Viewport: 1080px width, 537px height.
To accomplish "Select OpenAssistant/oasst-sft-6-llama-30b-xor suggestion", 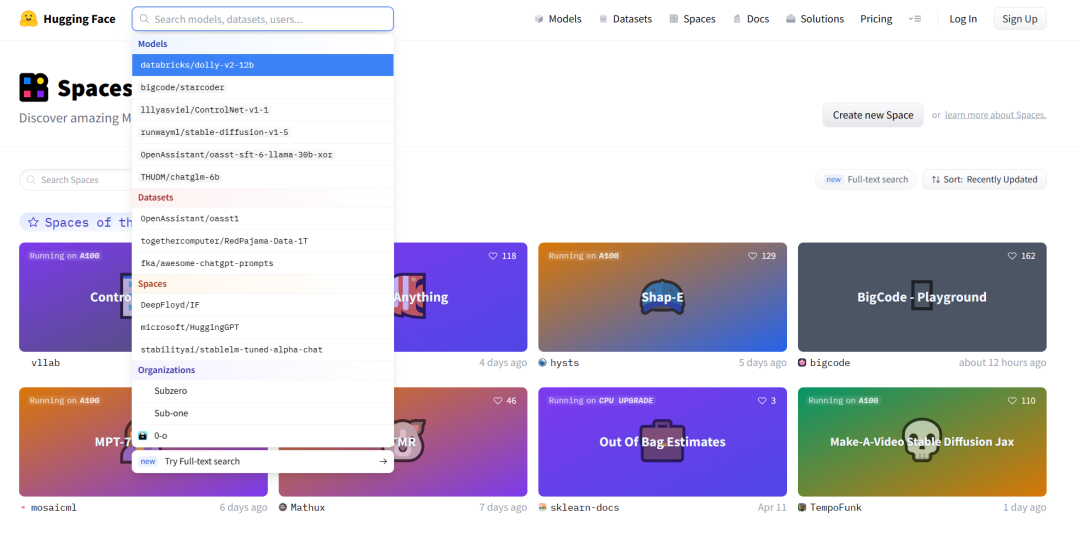I will 262,155.
